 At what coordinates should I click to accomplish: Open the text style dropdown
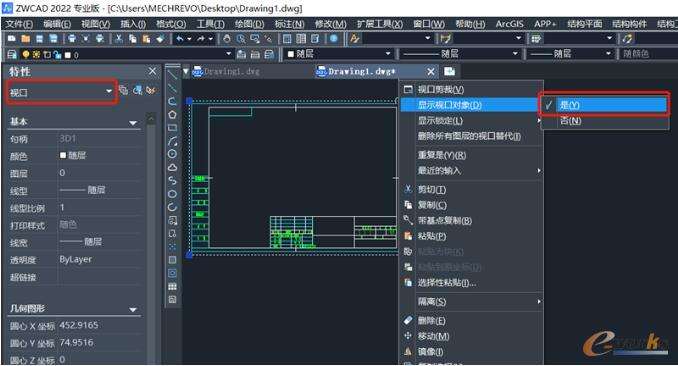pyautogui.click(x=398, y=39)
